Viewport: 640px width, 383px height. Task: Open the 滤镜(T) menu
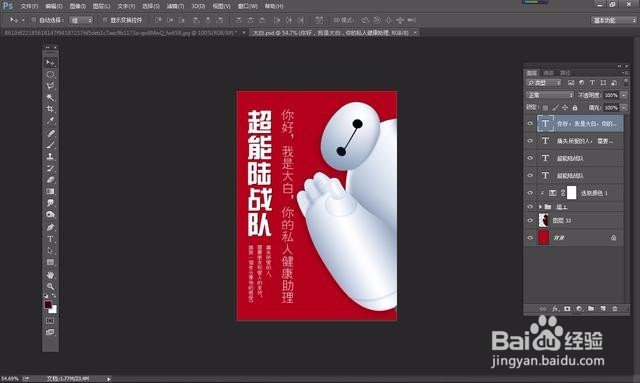[x=175, y=6]
